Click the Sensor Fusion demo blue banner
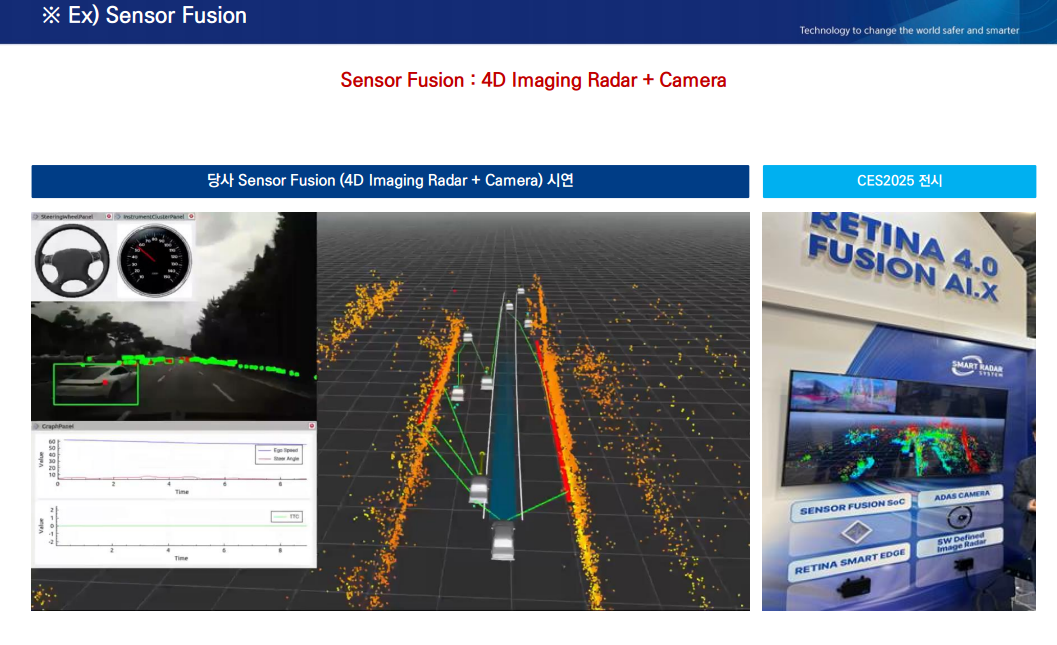 click(x=390, y=181)
